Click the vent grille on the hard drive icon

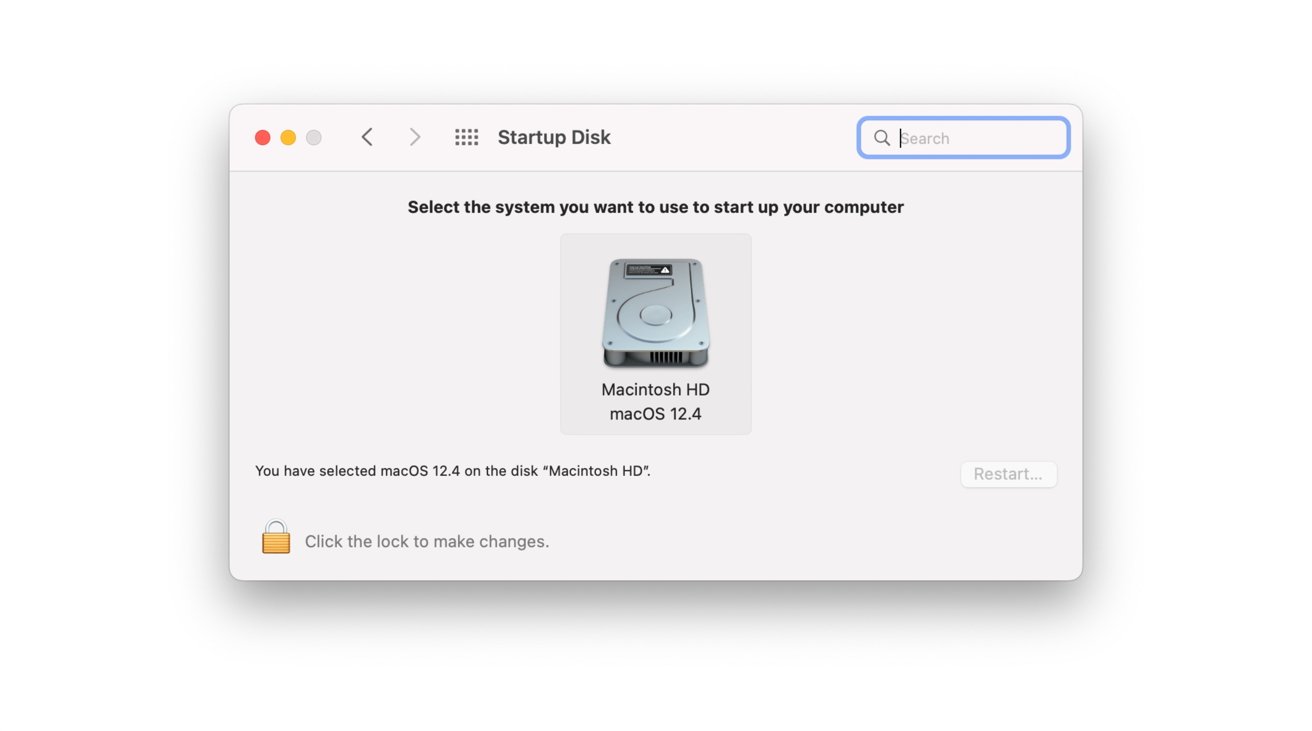point(666,356)
